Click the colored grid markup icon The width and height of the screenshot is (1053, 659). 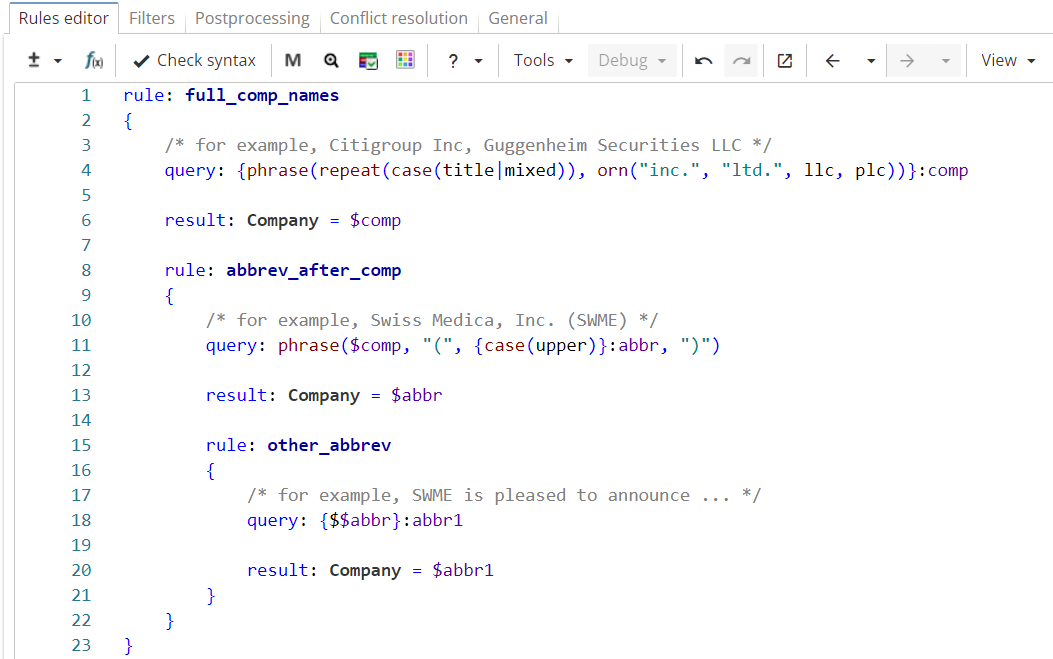coord(404,60)
